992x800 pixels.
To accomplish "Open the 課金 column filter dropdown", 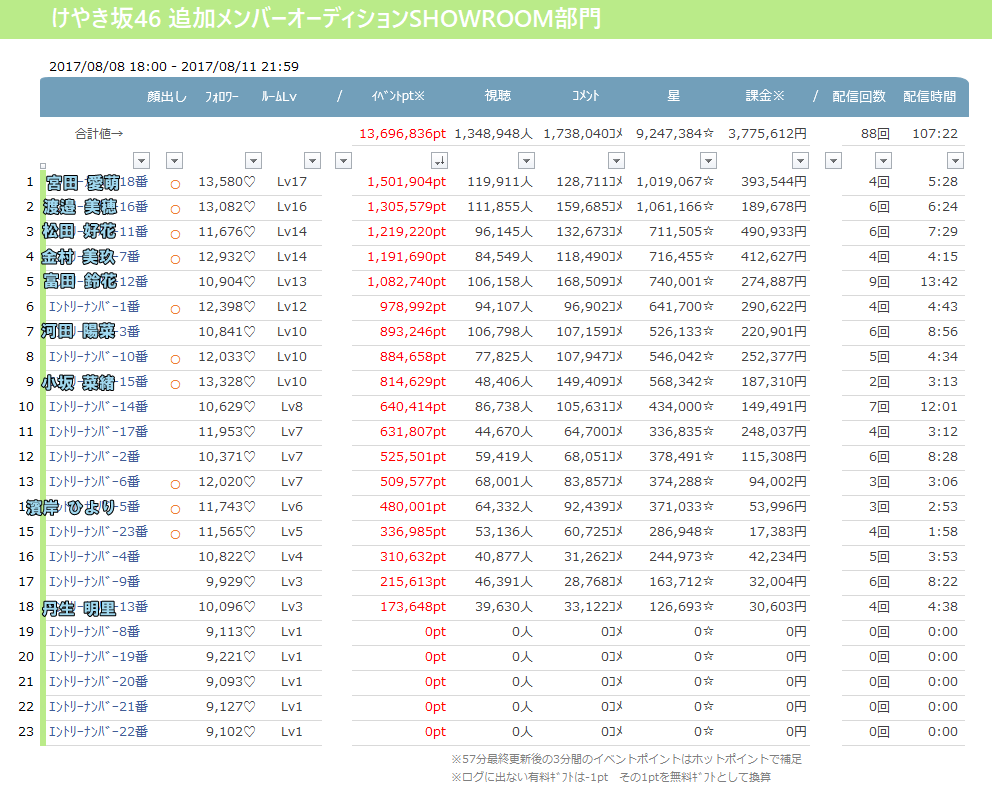I will pos(801,161).
